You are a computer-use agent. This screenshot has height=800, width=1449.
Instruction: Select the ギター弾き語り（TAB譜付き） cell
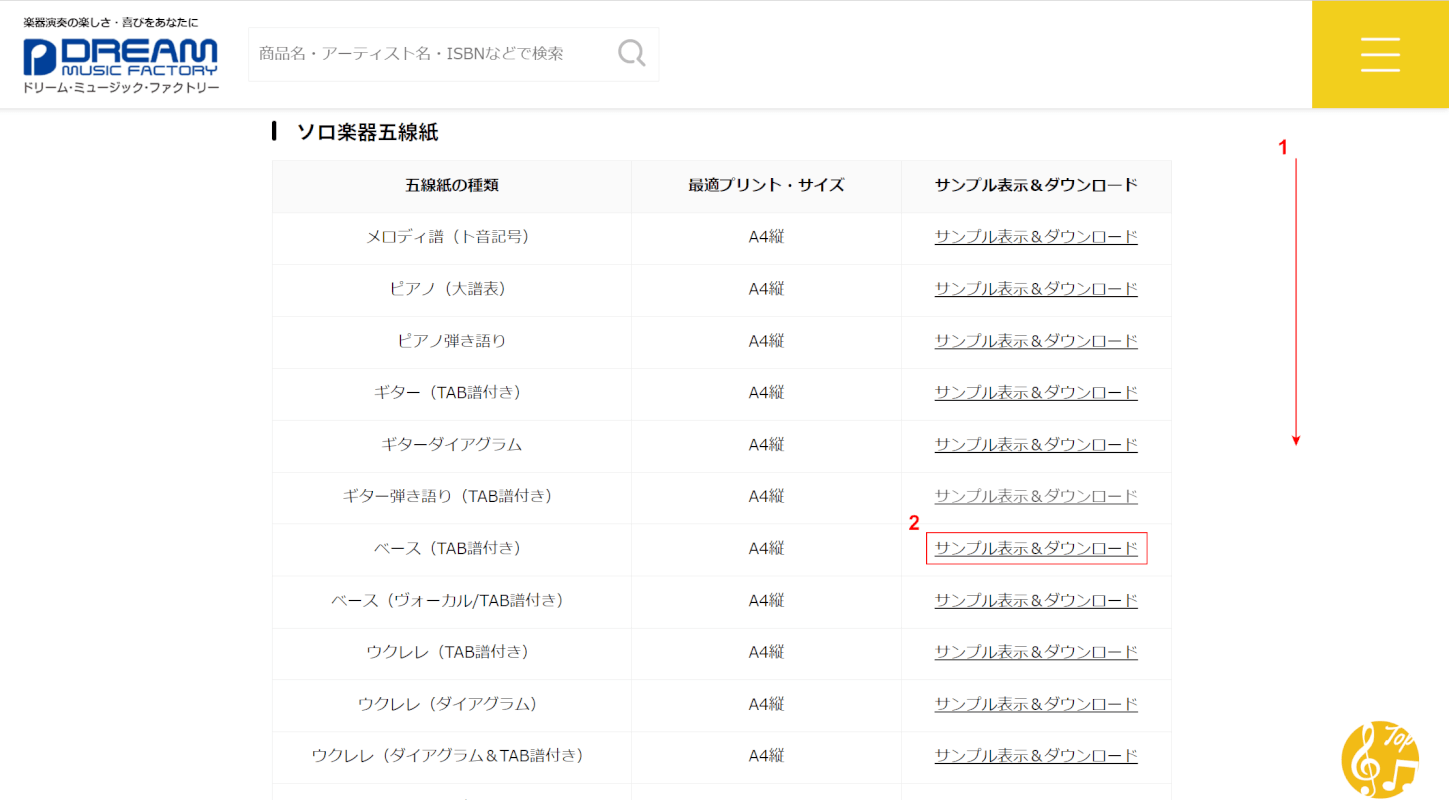pos(452,498)
